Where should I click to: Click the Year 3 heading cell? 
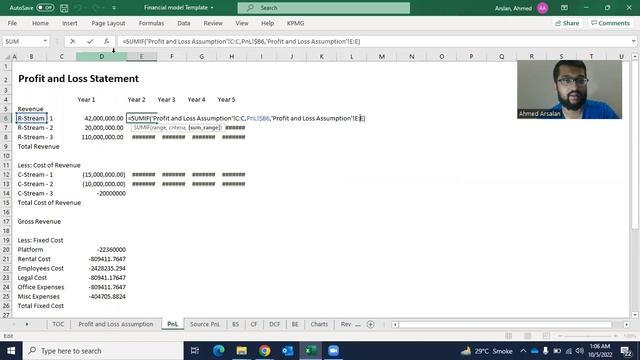coord(166,100)
